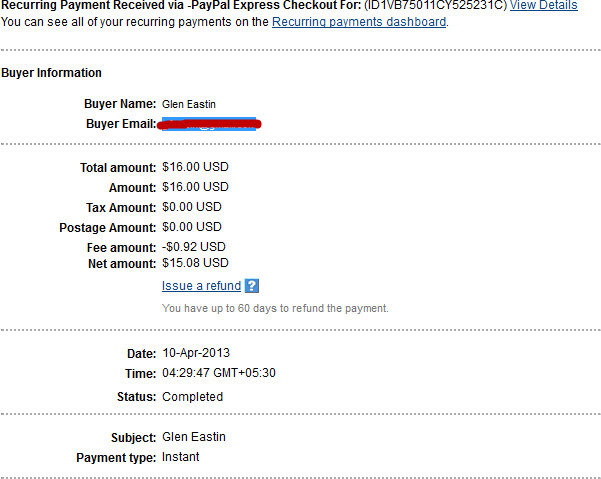Screen dimensions: 601x479
Task: Click the transaction ID ID1VB75011CY525231C
Action: [x=436, y=5]
